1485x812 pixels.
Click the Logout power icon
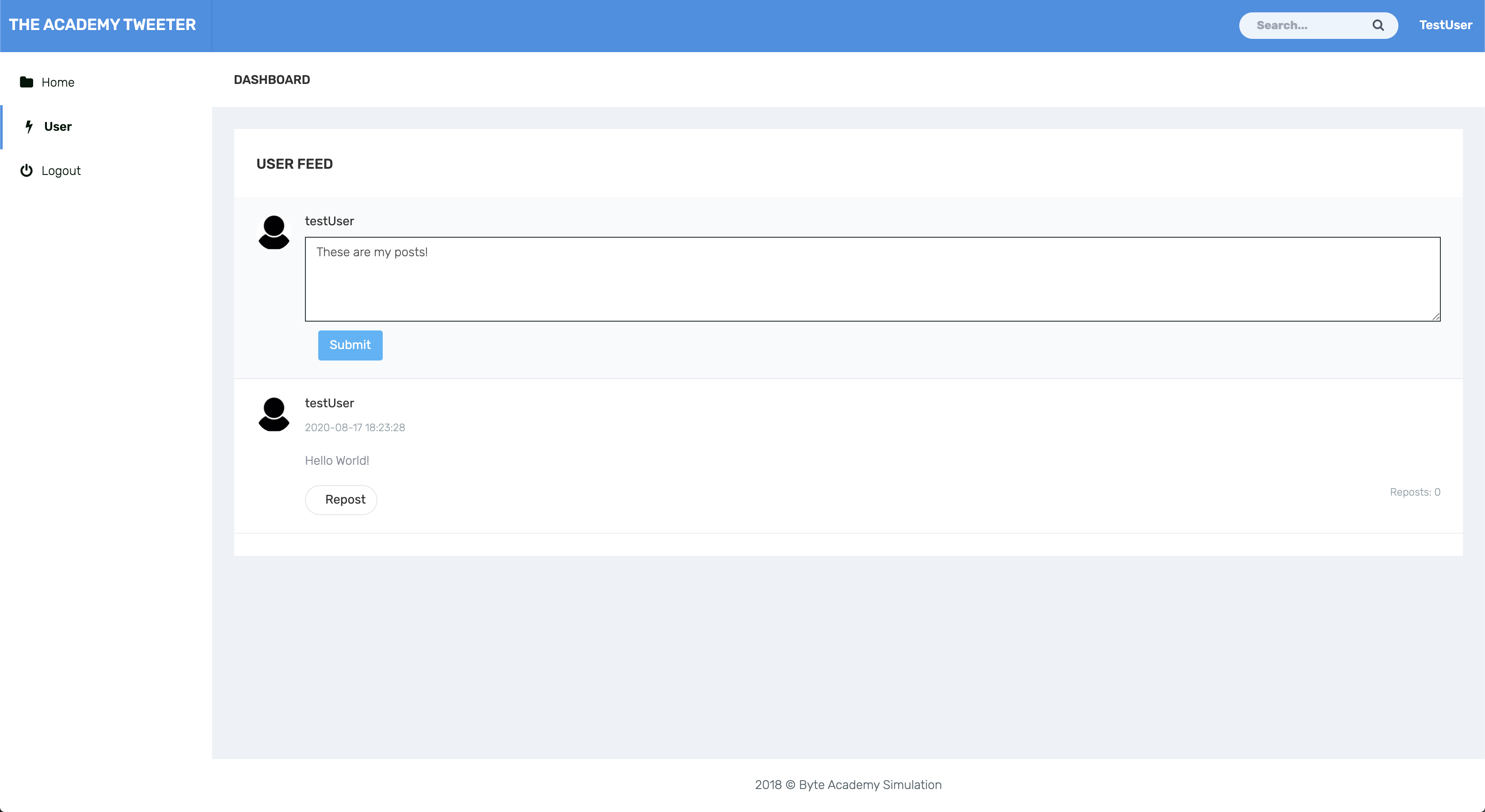[x=26, y=171]
